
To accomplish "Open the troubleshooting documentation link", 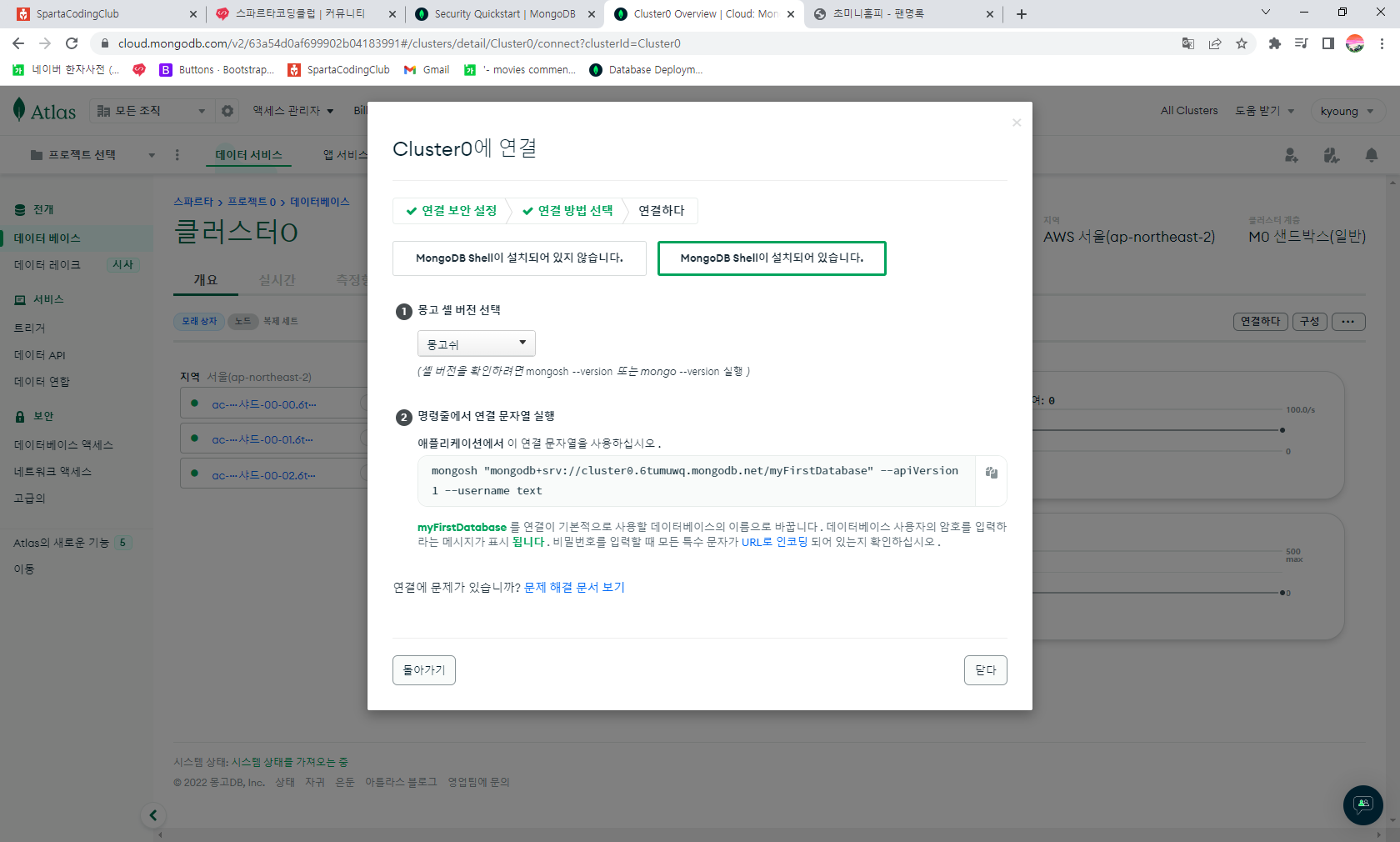I will tap(574, 588).
